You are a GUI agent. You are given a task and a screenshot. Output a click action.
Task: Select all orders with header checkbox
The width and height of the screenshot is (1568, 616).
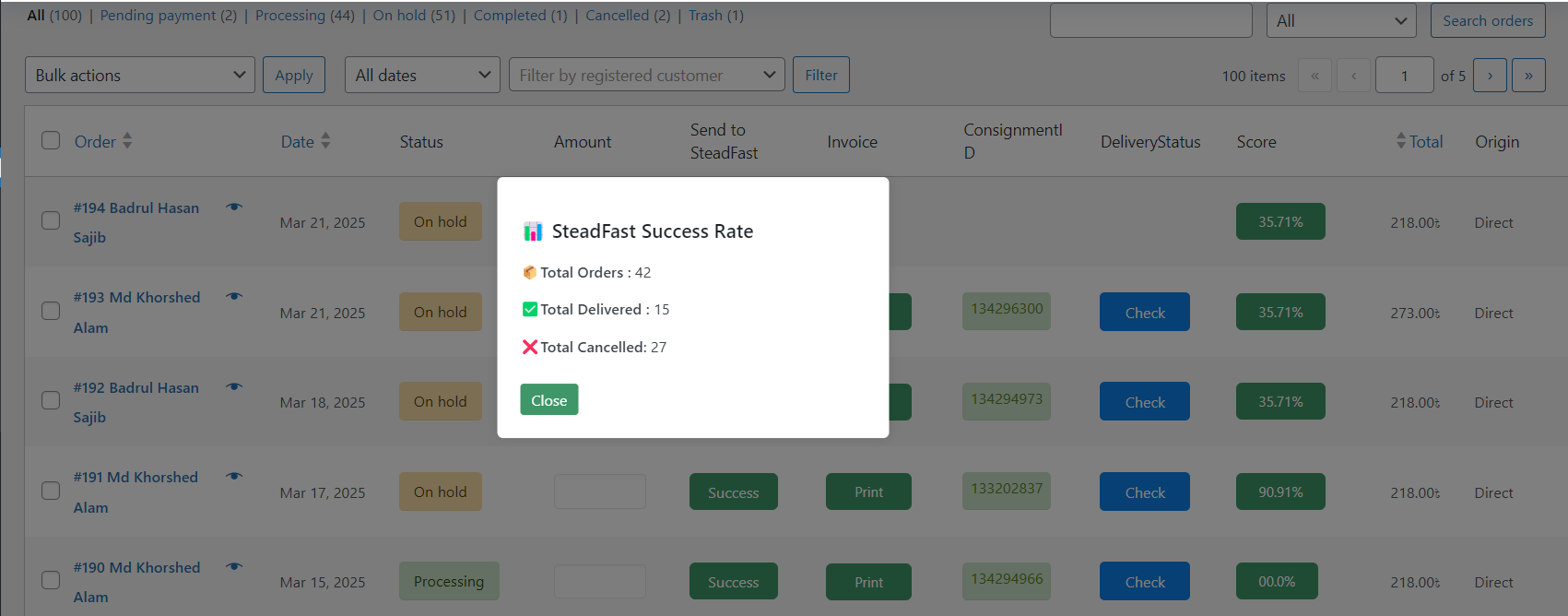tap(51, 140)
